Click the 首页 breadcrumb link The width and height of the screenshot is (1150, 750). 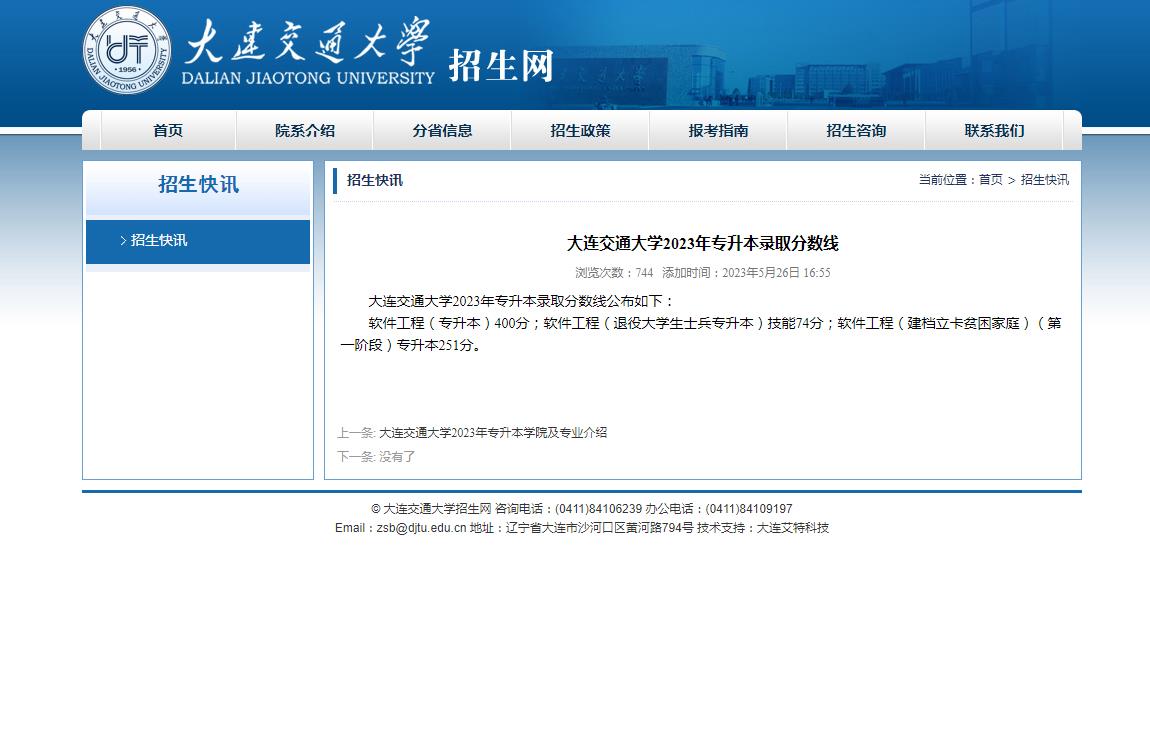click(990, 180)
